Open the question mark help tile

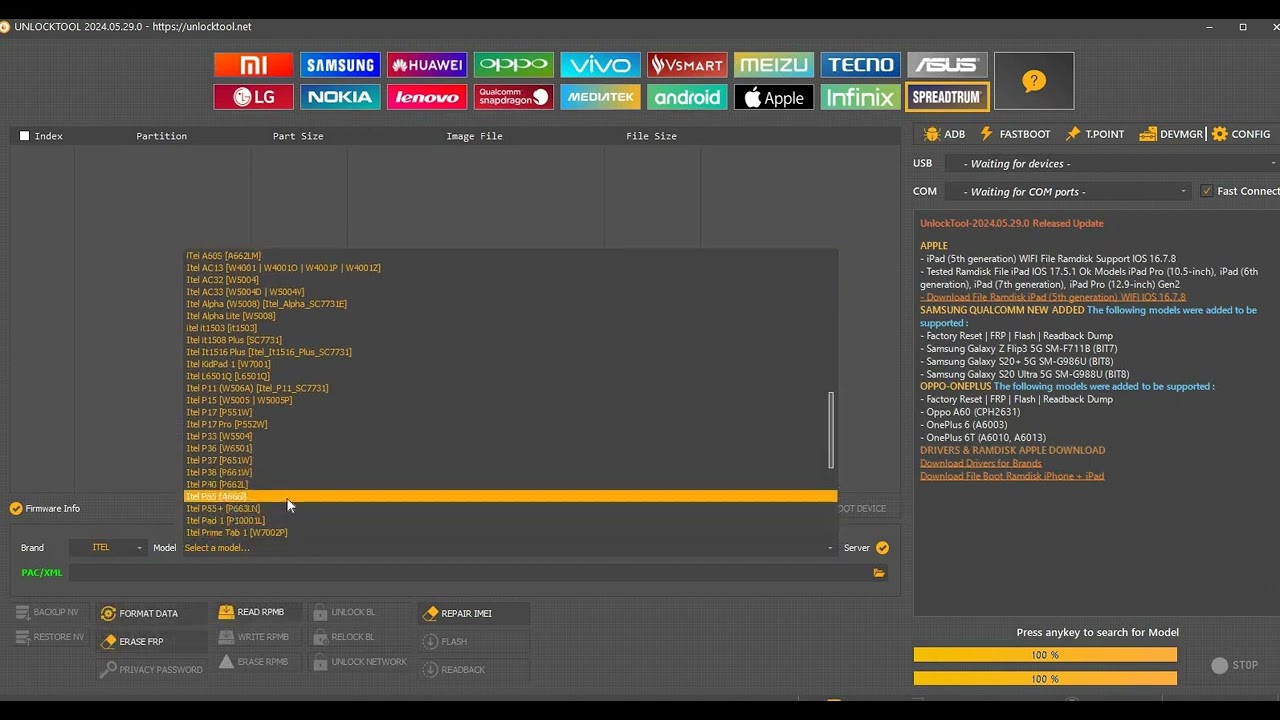point(1034,81)
